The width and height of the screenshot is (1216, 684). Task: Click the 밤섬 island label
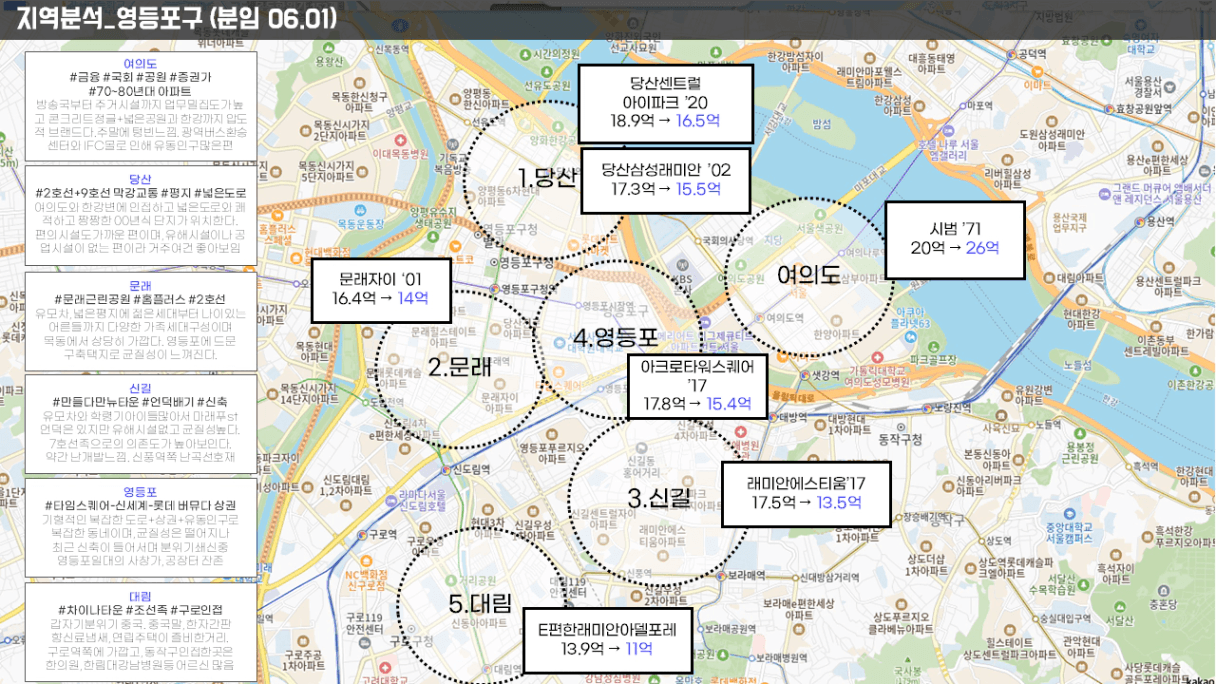(x=822, y=124)
